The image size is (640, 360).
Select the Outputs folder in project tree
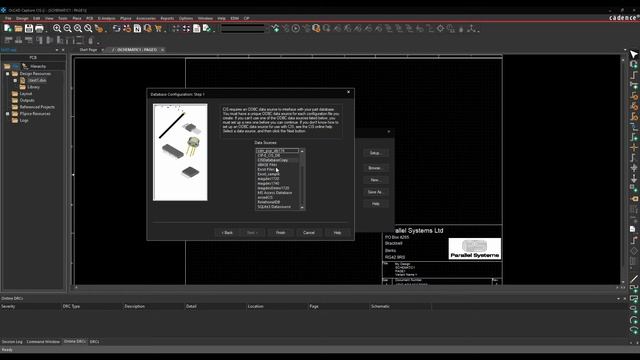click(27, 100)
